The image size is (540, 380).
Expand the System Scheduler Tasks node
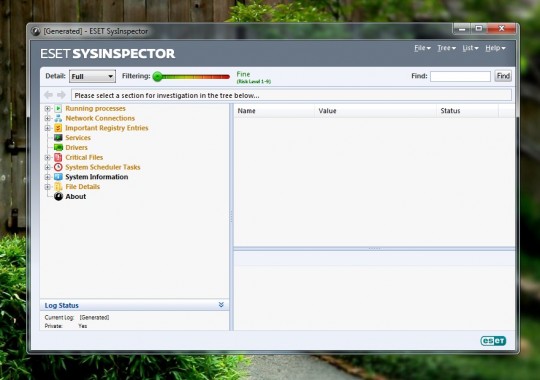coord(48,167)
